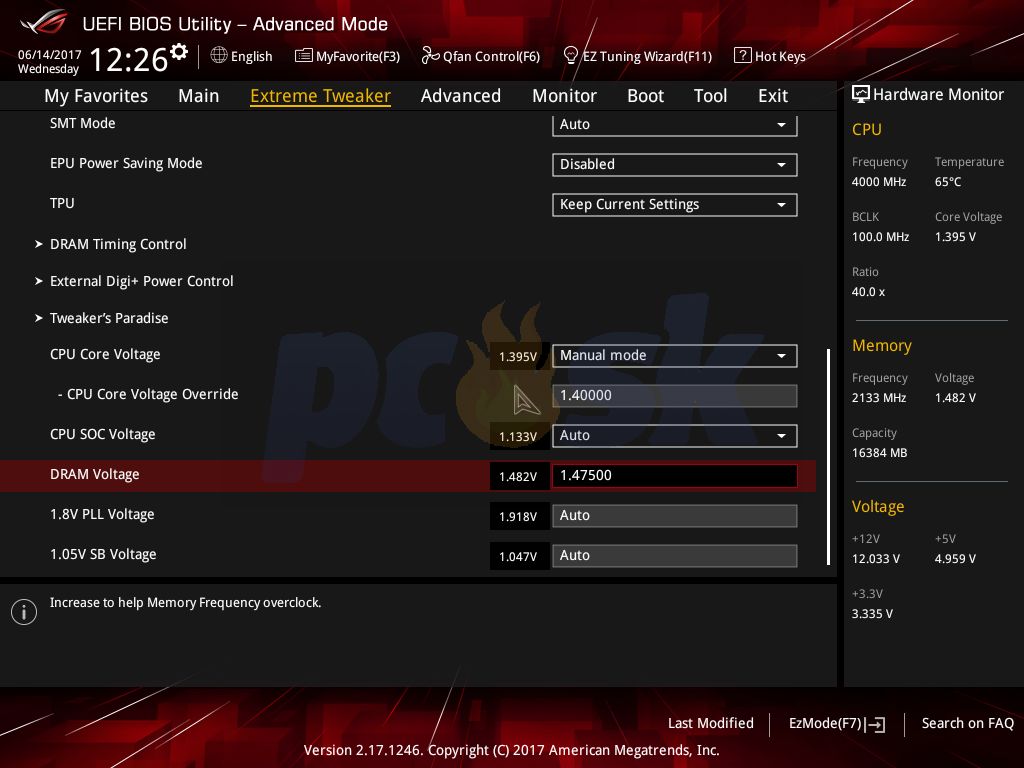Click the Qfan Control fan icon

(x=430, y=56)
